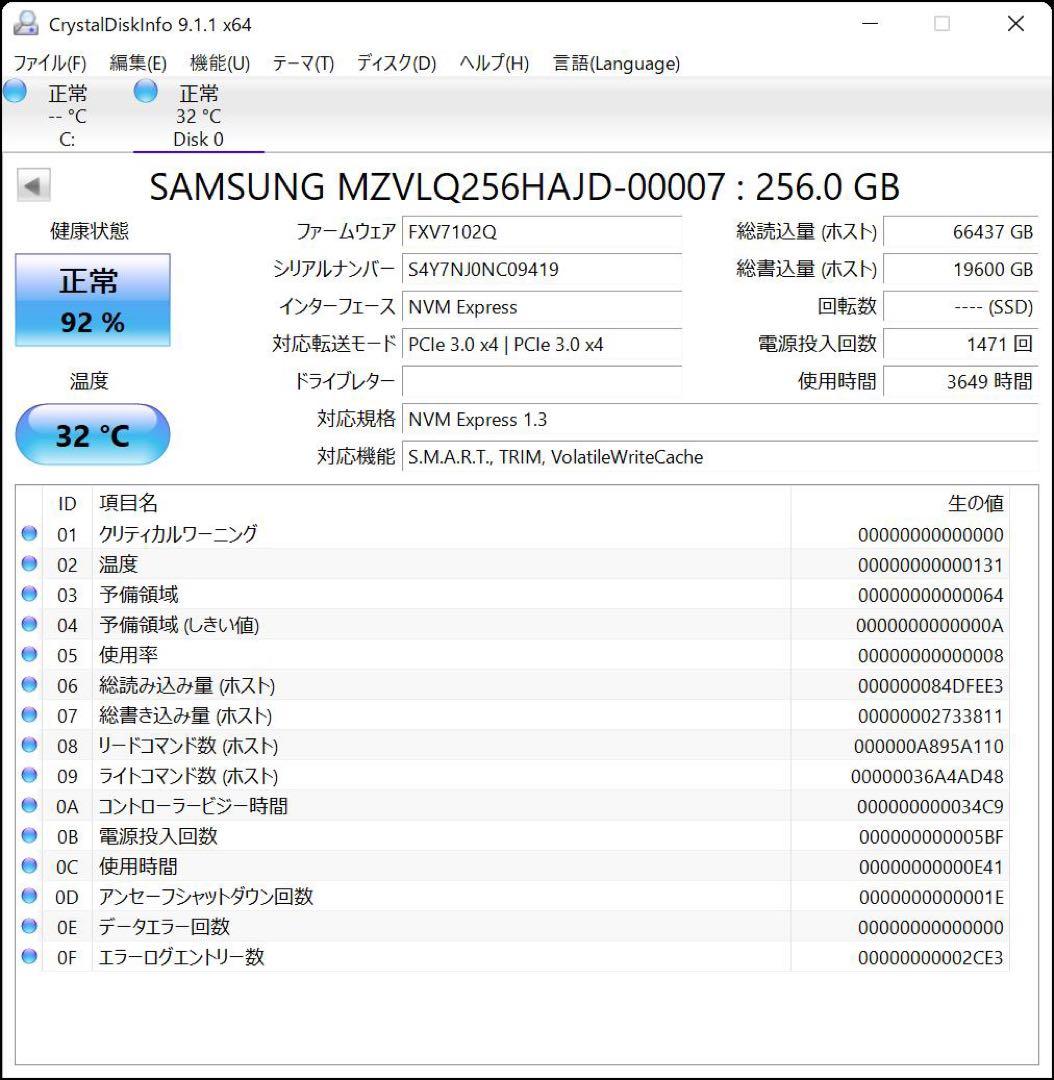Click the back arrow navigation button
This screenshot has height=1080, width=1054.
[x=33, y=185]
